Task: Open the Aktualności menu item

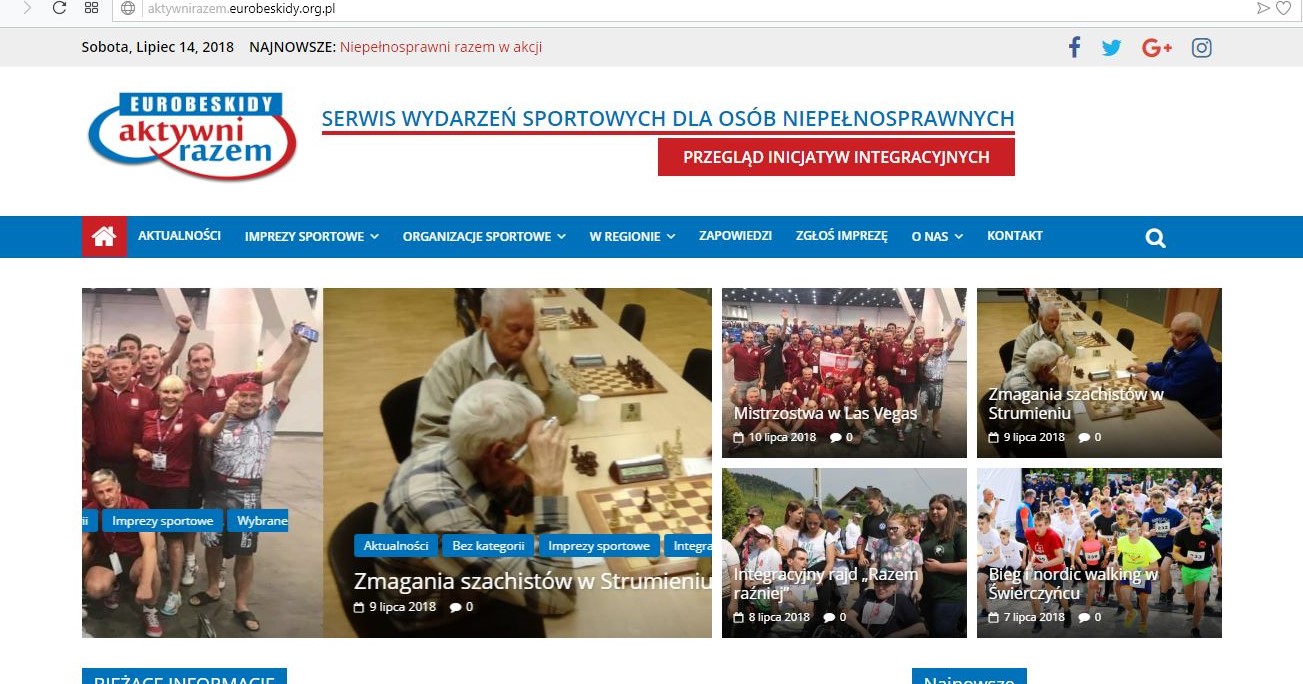Action: (x=179, y=236)
